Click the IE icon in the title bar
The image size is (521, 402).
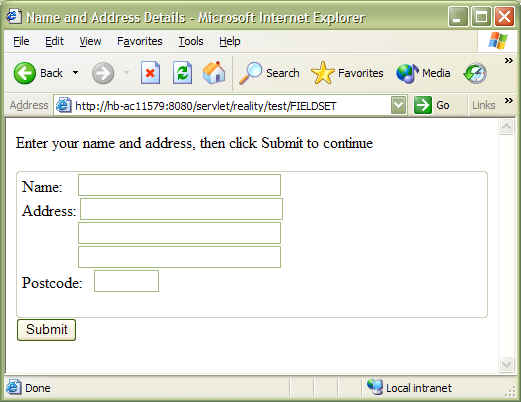click(14, 16)
